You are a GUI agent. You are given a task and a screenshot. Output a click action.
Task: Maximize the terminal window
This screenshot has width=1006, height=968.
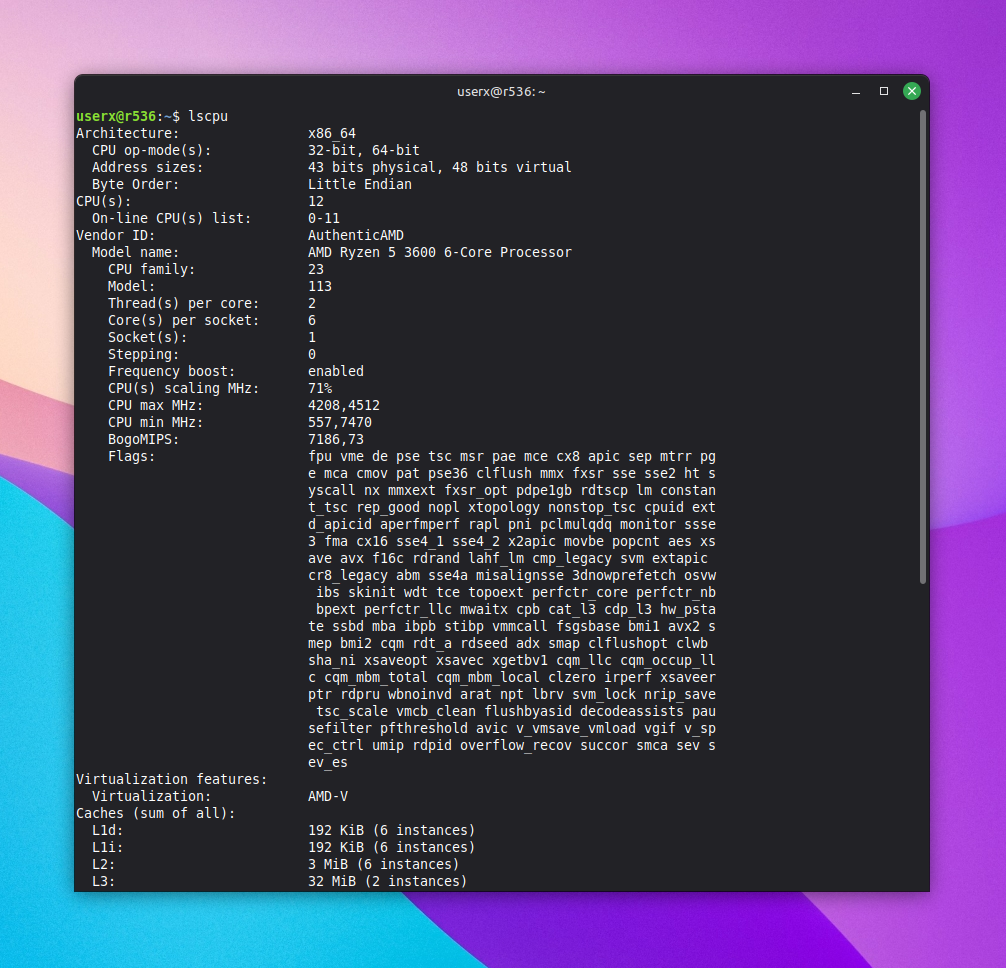tap(883, 92)
